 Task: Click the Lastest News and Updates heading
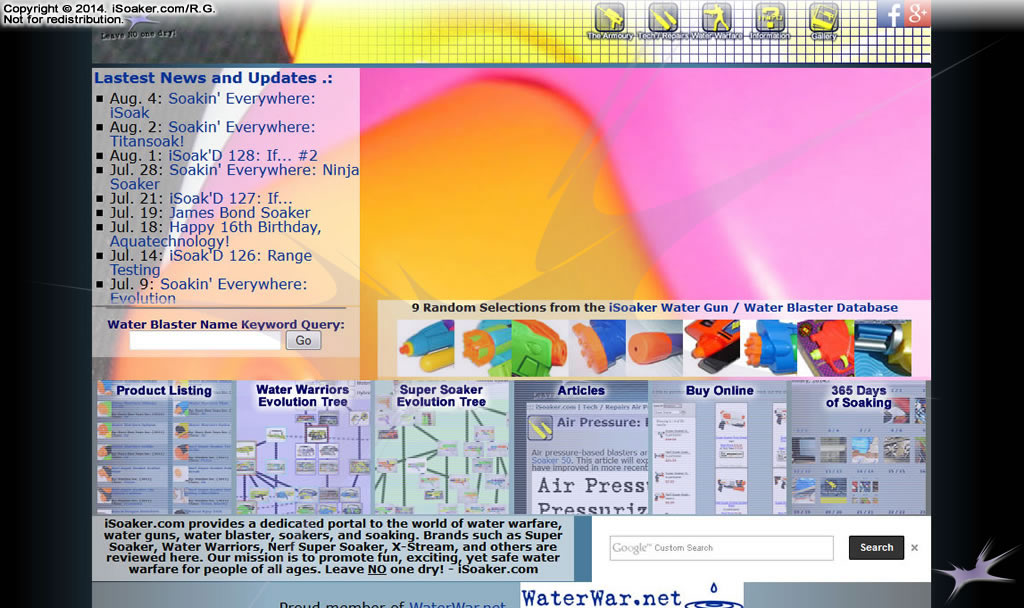(214, 78)
